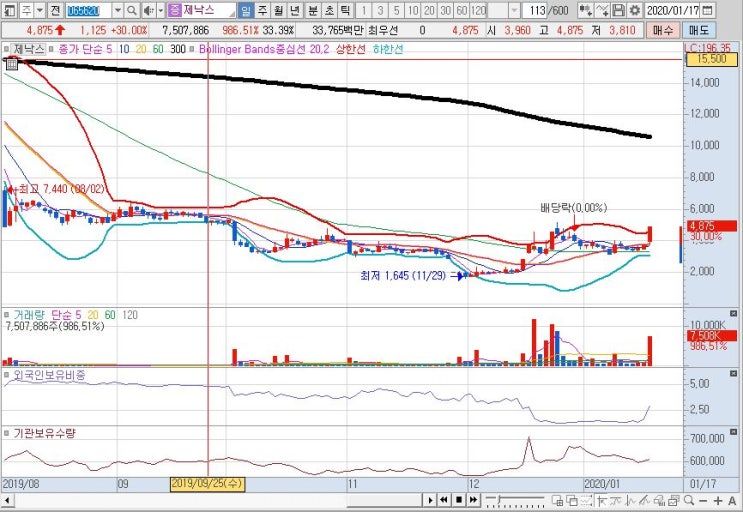Select monthly (월) chart period

pos(278,10)
